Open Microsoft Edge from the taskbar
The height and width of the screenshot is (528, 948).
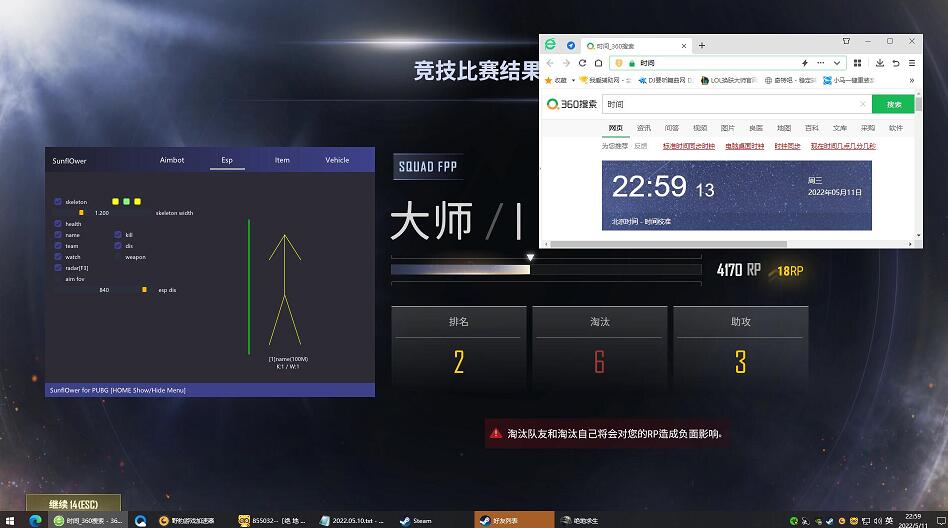click(x=35, y=520)
